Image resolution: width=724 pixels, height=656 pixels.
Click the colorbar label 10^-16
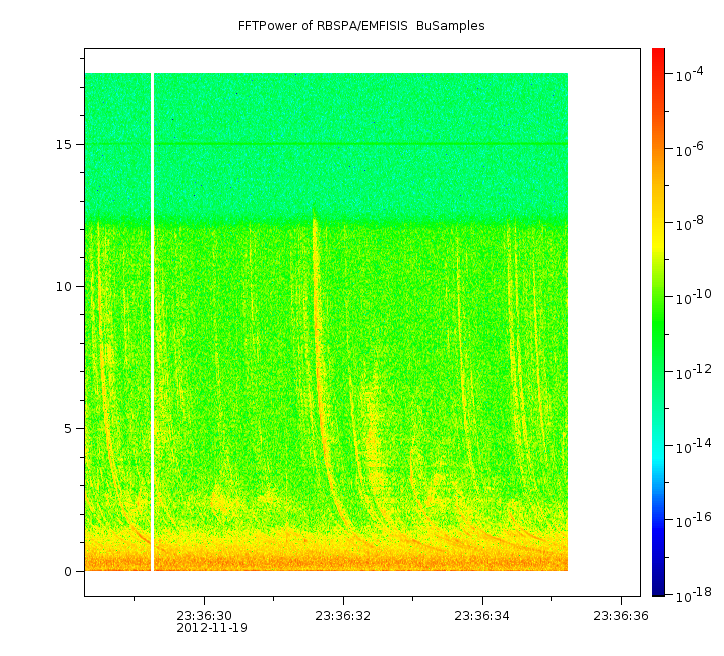pos(694,520)
